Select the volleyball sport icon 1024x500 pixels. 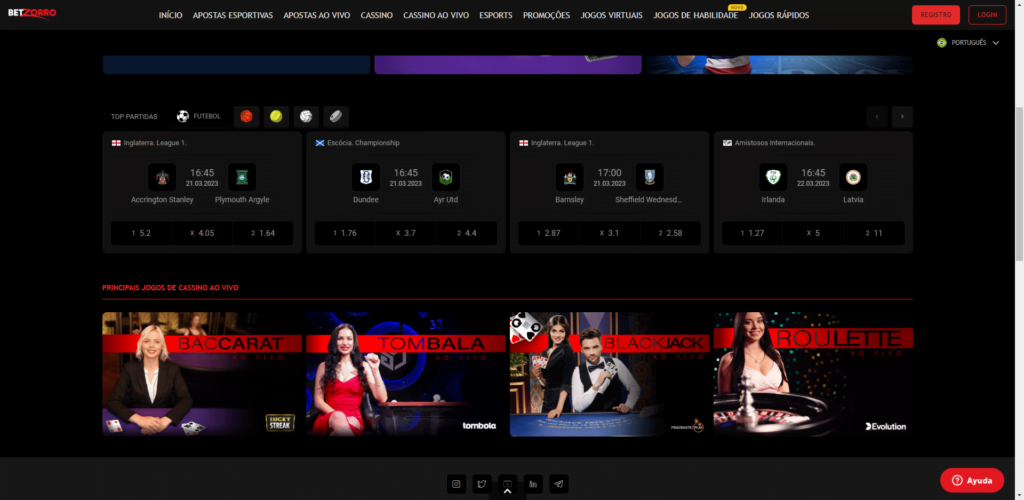coord(305,116)
